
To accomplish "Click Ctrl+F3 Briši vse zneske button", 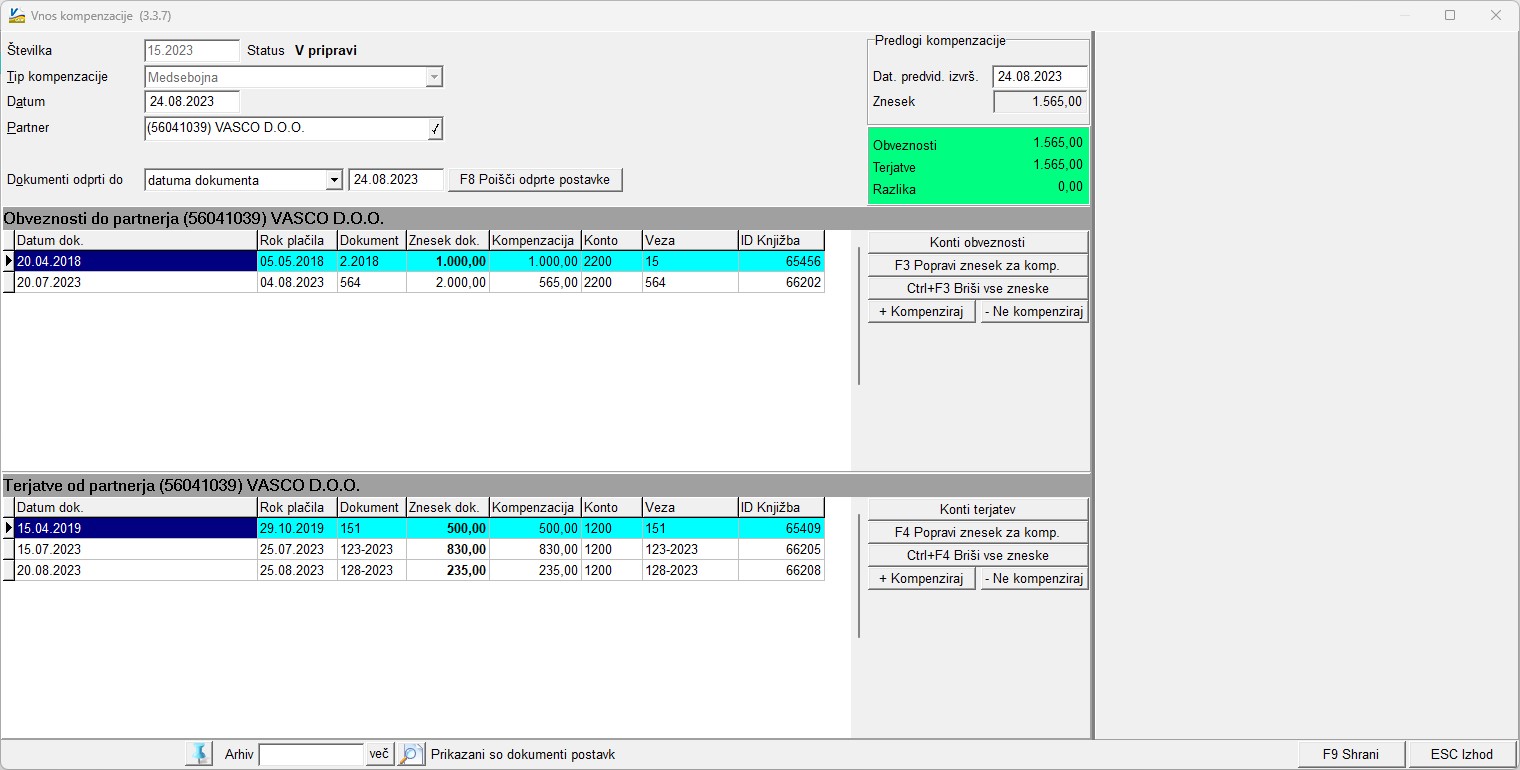I will tap(978, 288).
